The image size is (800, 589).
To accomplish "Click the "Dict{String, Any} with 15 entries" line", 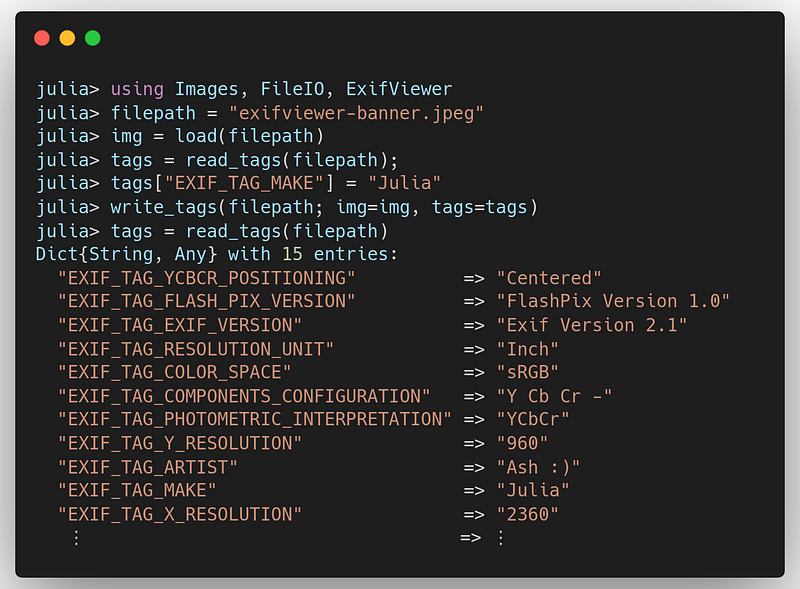I will tap(217, 254).
